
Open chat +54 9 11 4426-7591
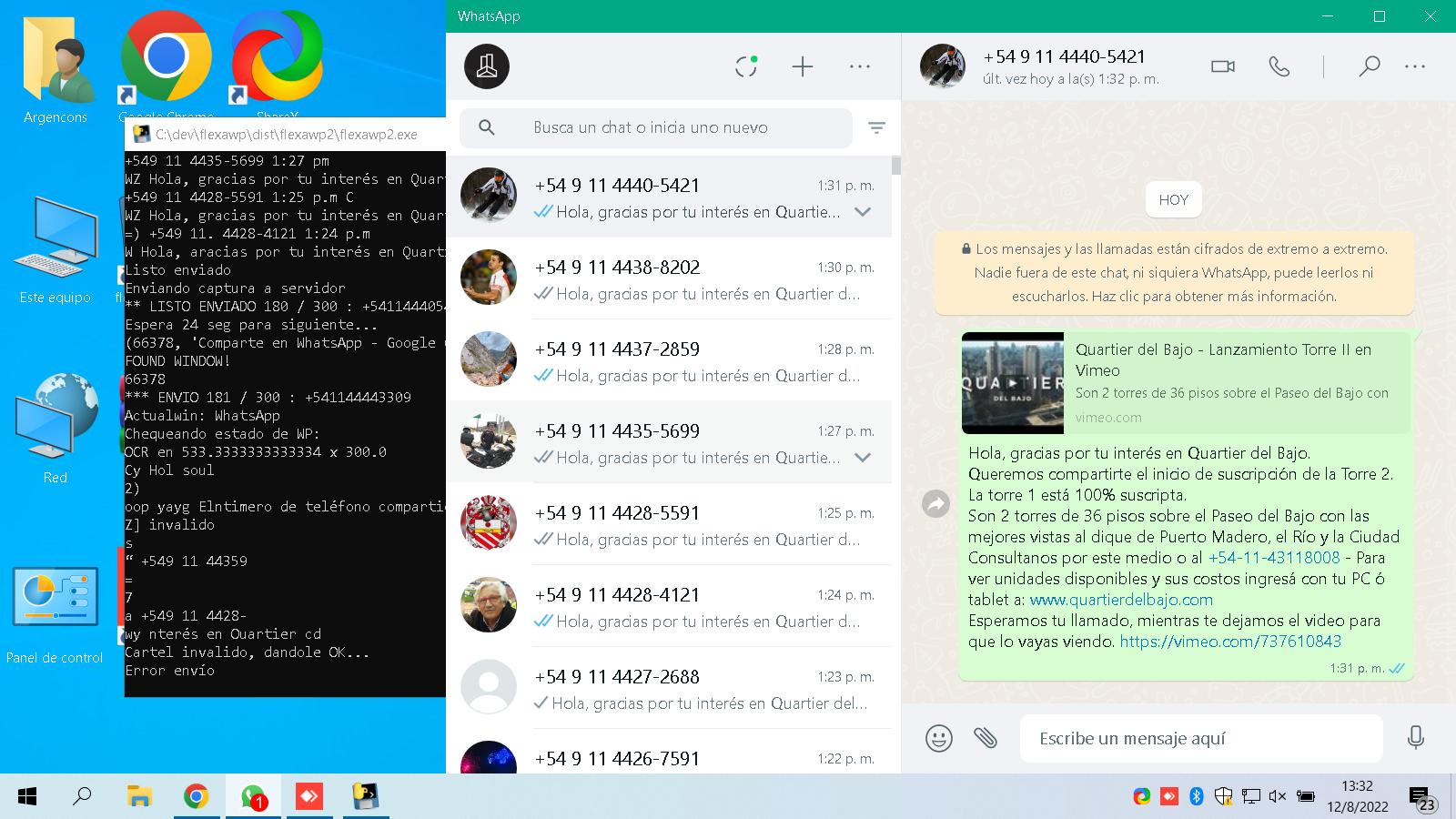coord(669,752)
